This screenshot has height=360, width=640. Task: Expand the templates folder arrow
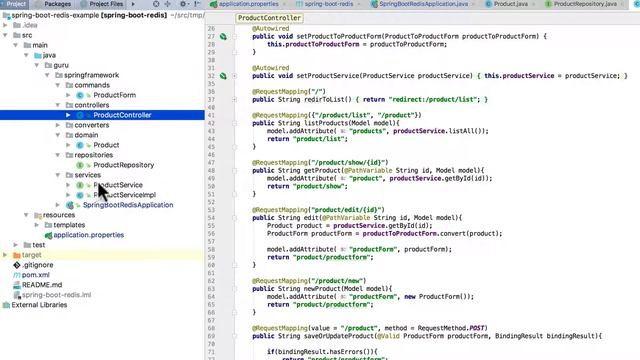pyautogui.click(x=37, y=225)
